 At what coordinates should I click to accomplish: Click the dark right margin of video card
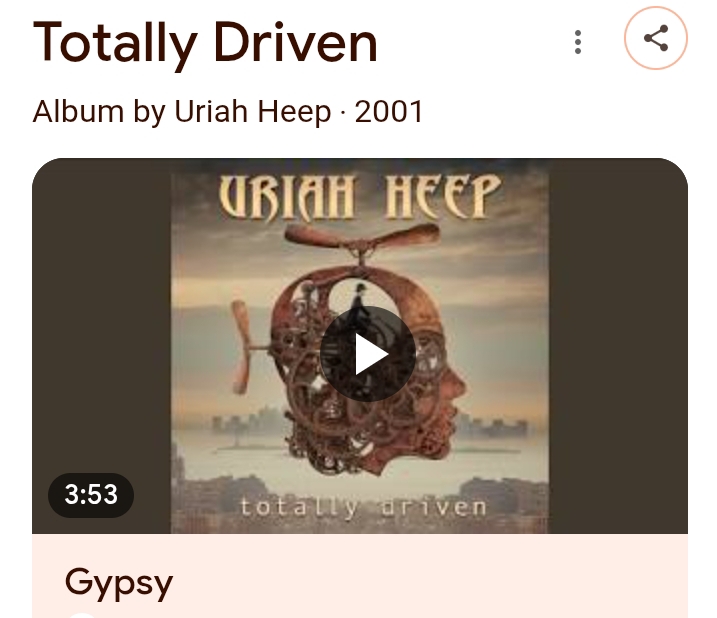pyautogui.click(x=618, y=346)
